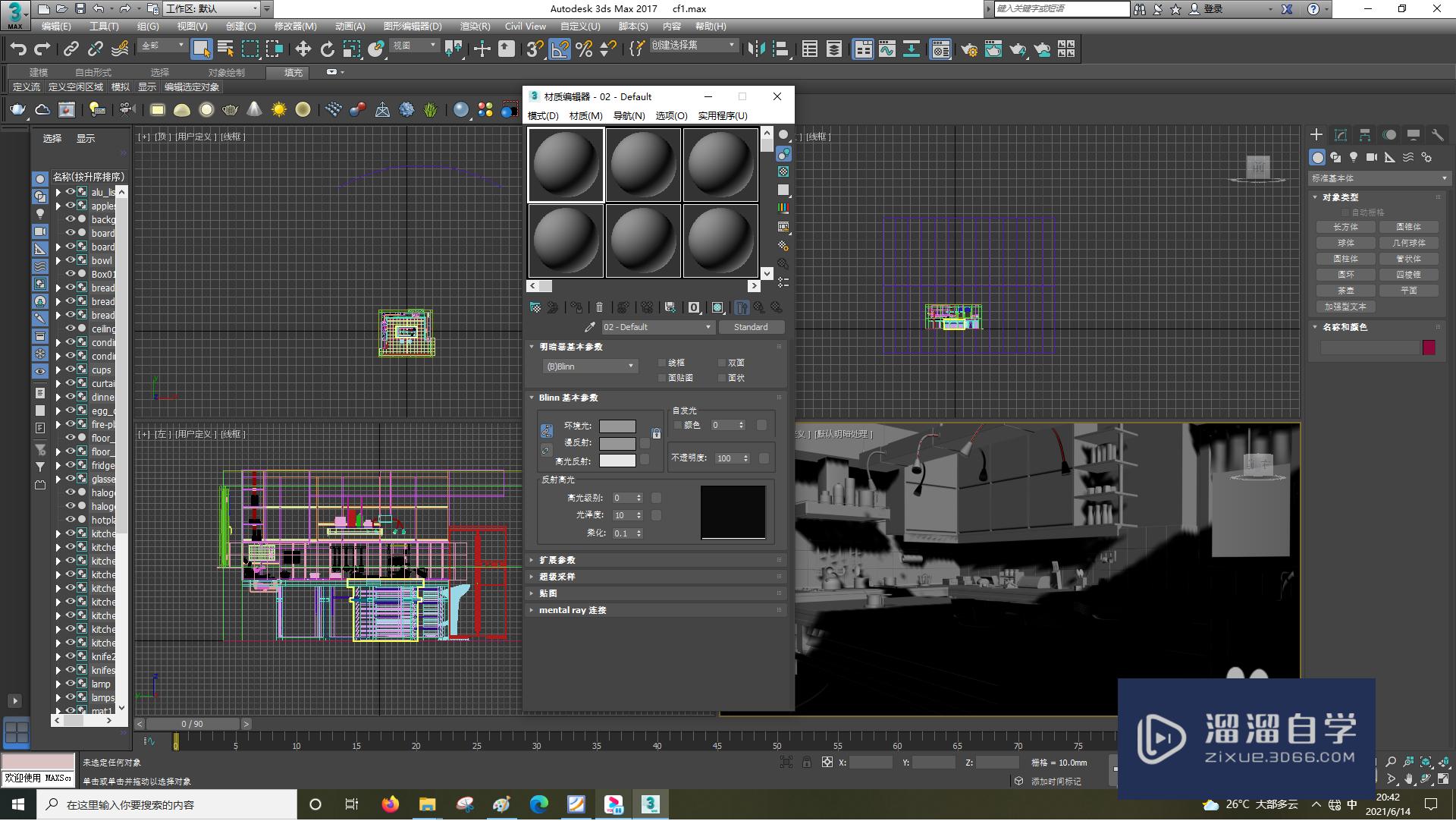Open the 模式(D) menu in Material Editor
The height and width of the screenshot is (821, 1456).
pyautogui.click(x=543, y=116)
